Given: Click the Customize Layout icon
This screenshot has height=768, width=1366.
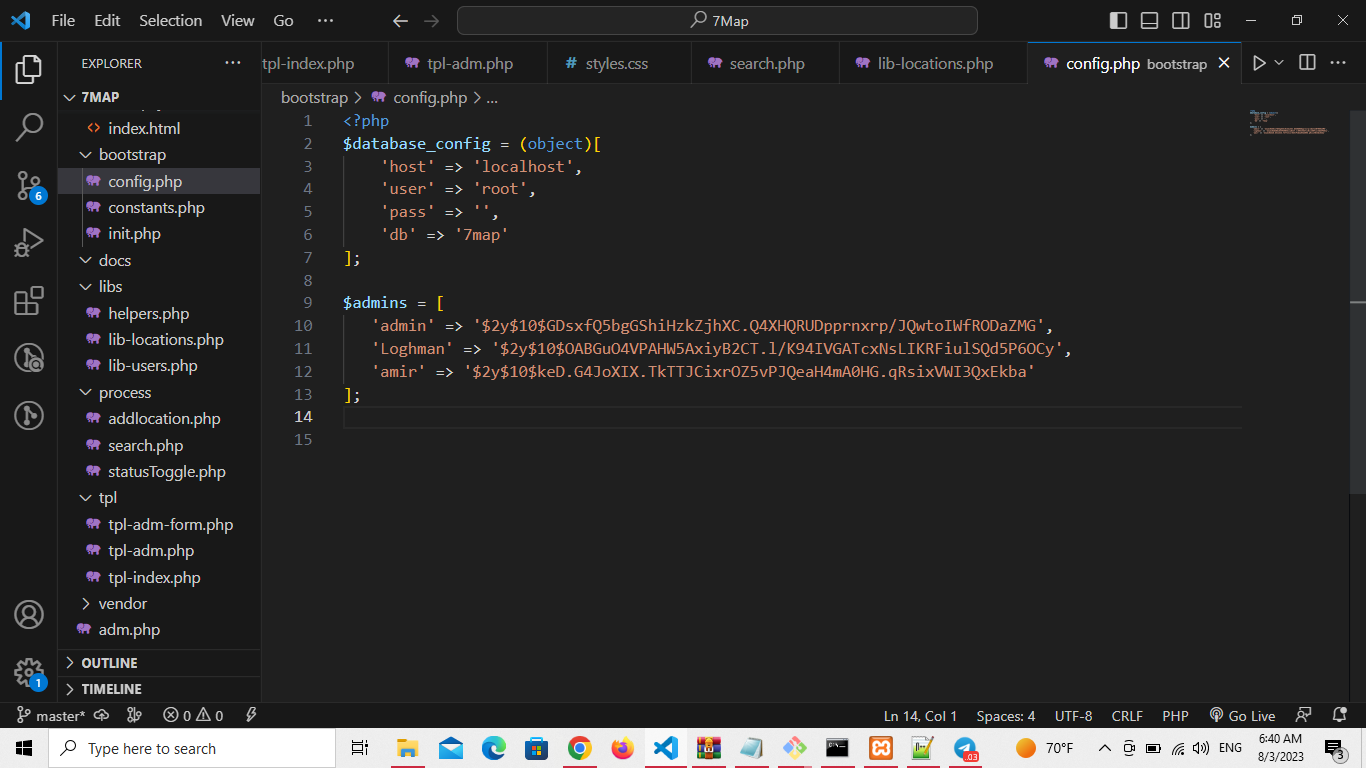Looking at the screenshot, I should click(1213, 20).
